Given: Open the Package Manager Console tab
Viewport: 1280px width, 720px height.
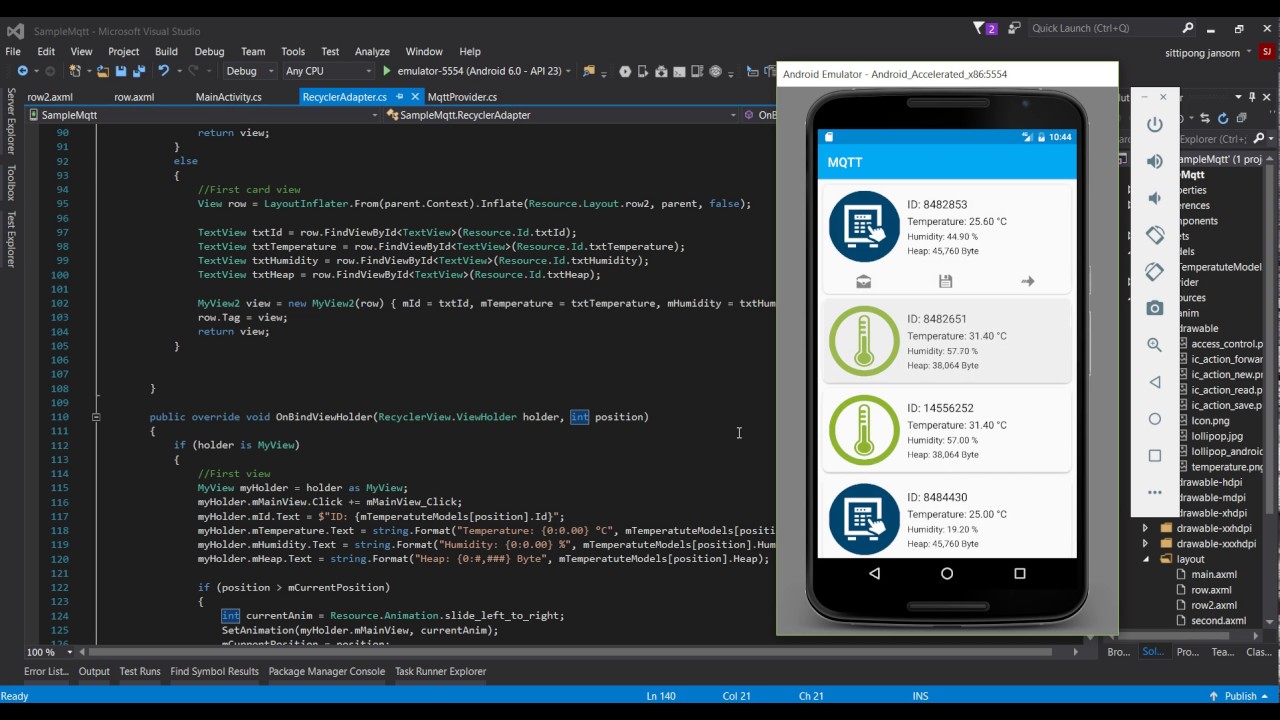Looking at the screenshot, I should [x=326, y=672].
